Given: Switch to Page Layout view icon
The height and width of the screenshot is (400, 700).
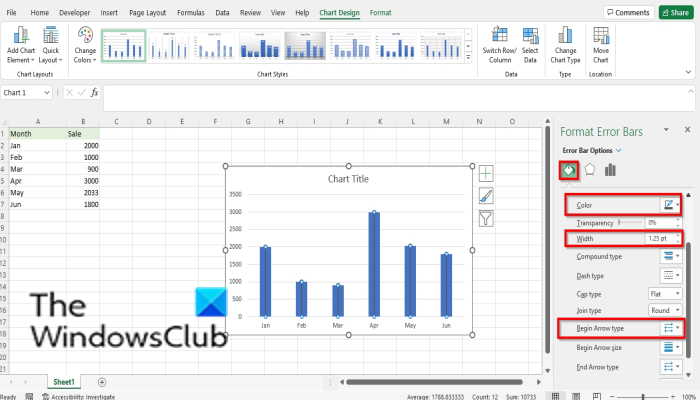Looking at the screenshot, I should 576,396.
